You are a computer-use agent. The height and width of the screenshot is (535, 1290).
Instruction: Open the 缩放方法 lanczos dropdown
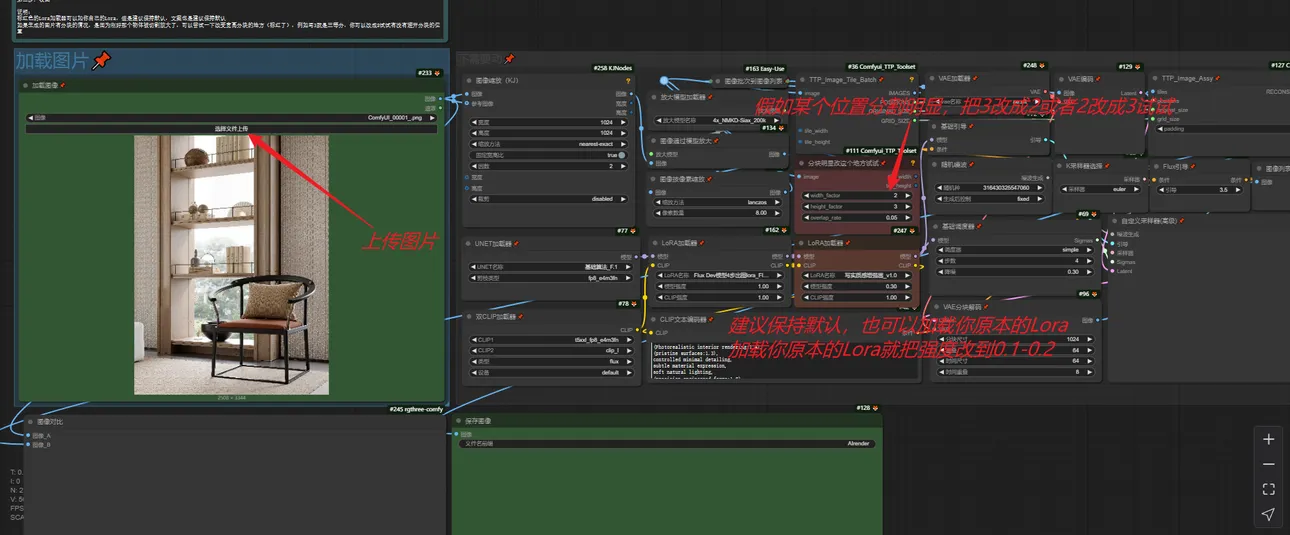pyautogui.click(x=717, y=201)
